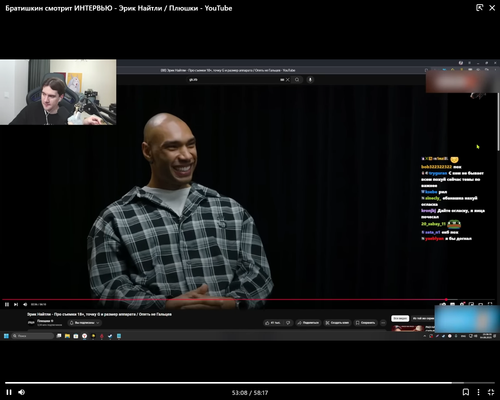The image size is (500, 400).
Task: Select the 'Все видео' filter chip
Action: click(x=400, y=318)
